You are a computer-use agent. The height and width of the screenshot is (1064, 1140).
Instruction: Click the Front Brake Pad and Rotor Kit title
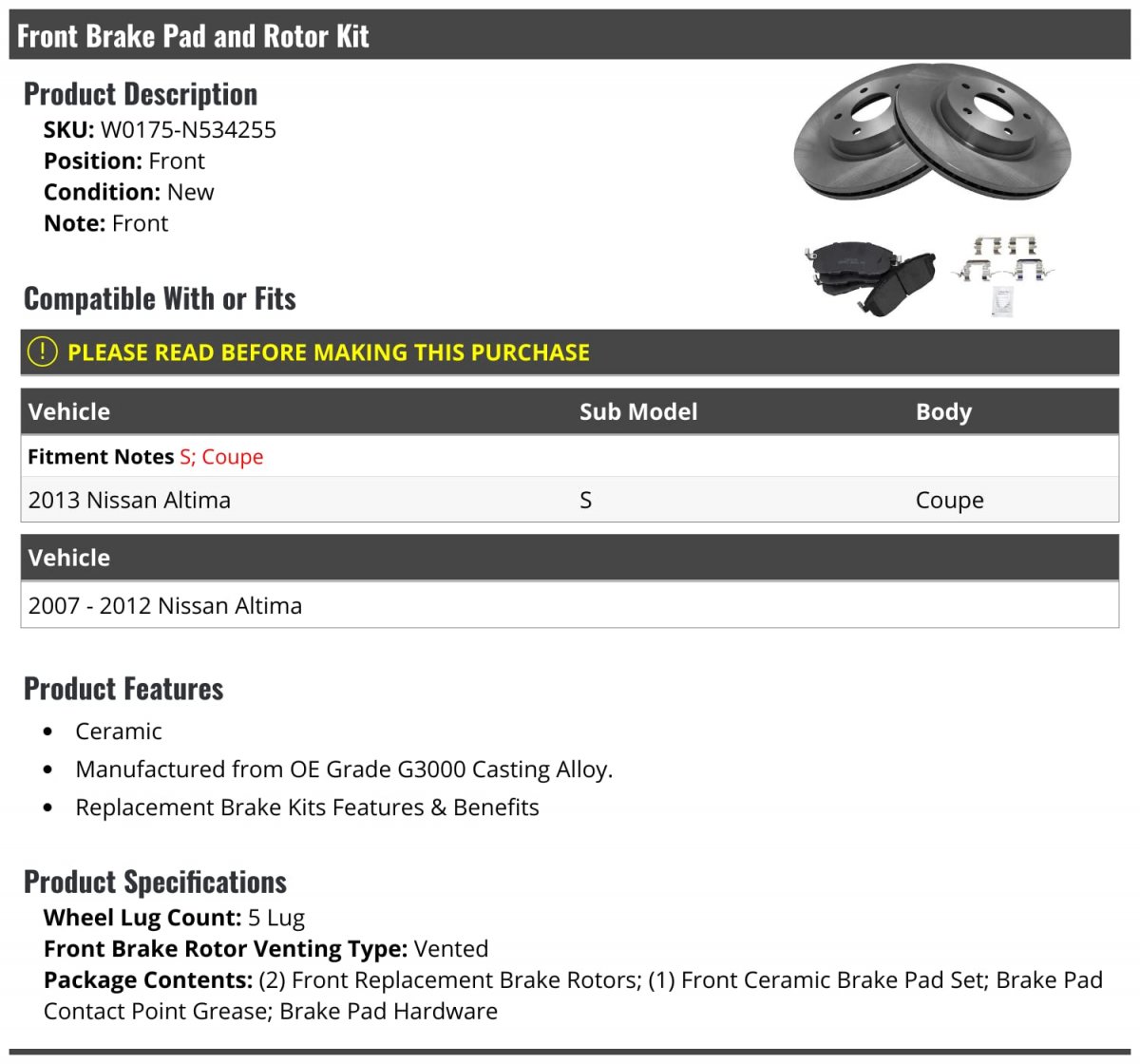pos(193,36)
